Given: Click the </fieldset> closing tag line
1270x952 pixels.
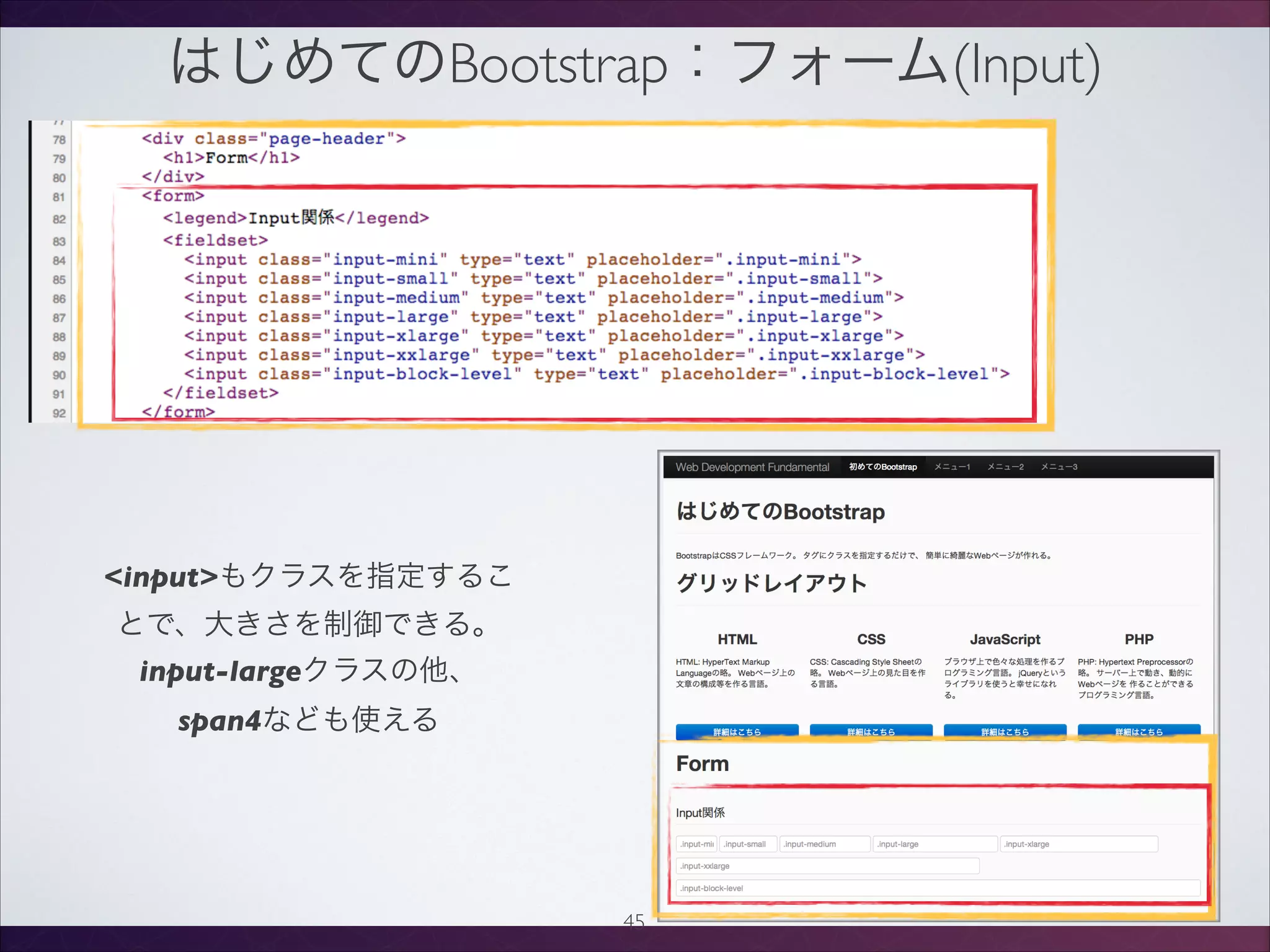Looking at the screenshot, I should tap(221, 394).
